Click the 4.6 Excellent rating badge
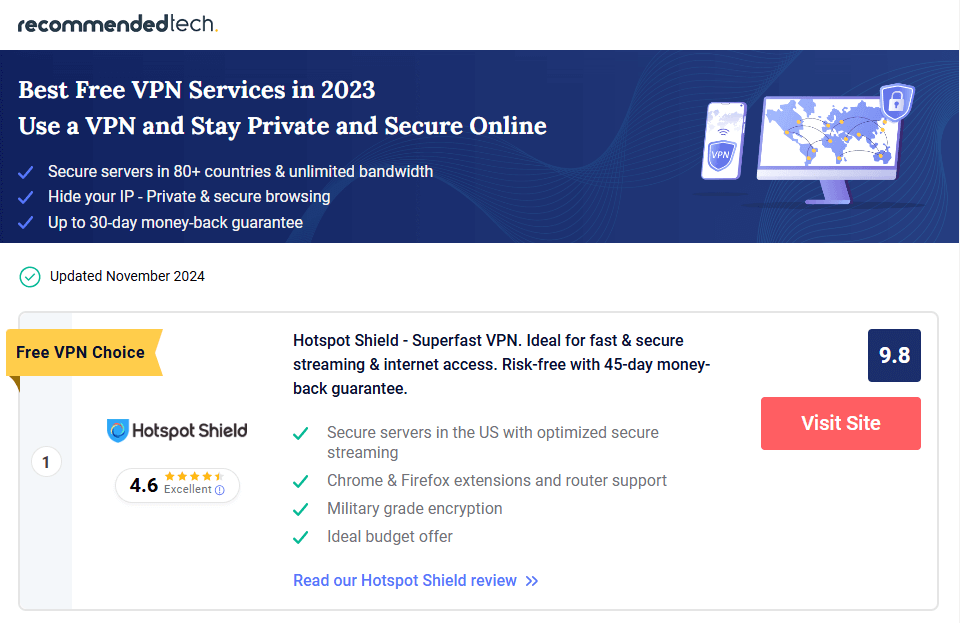This screenshot has height=623, width=960. 177,485
